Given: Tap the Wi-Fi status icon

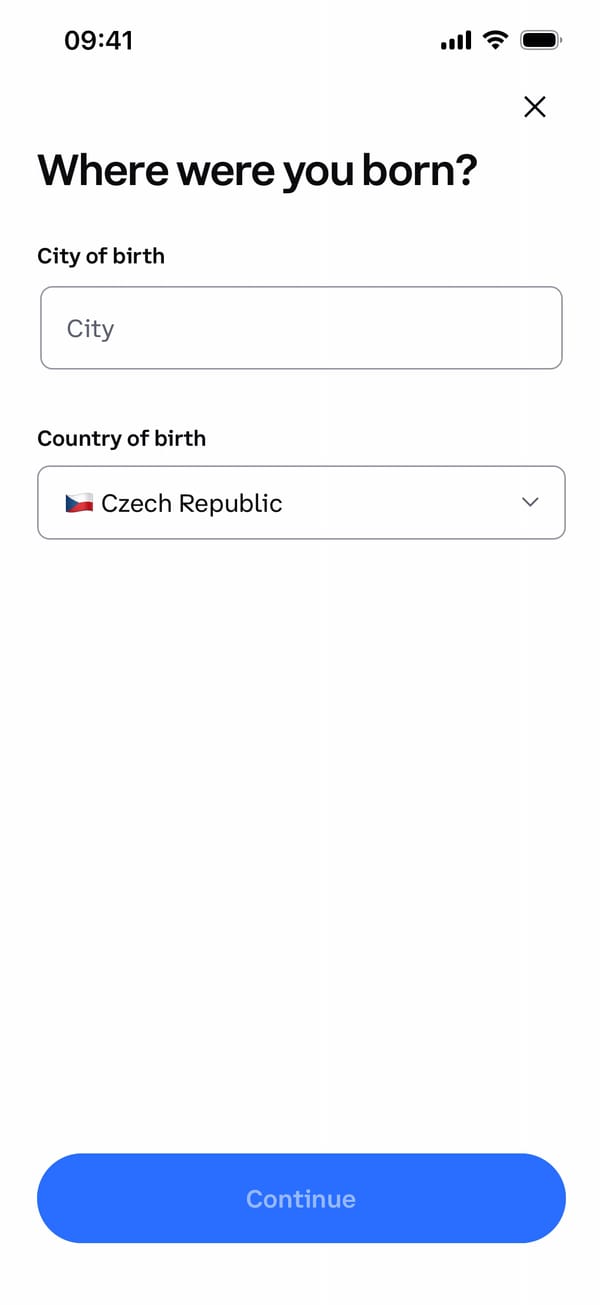Looking at the screenshot, I should pos(494,40).
